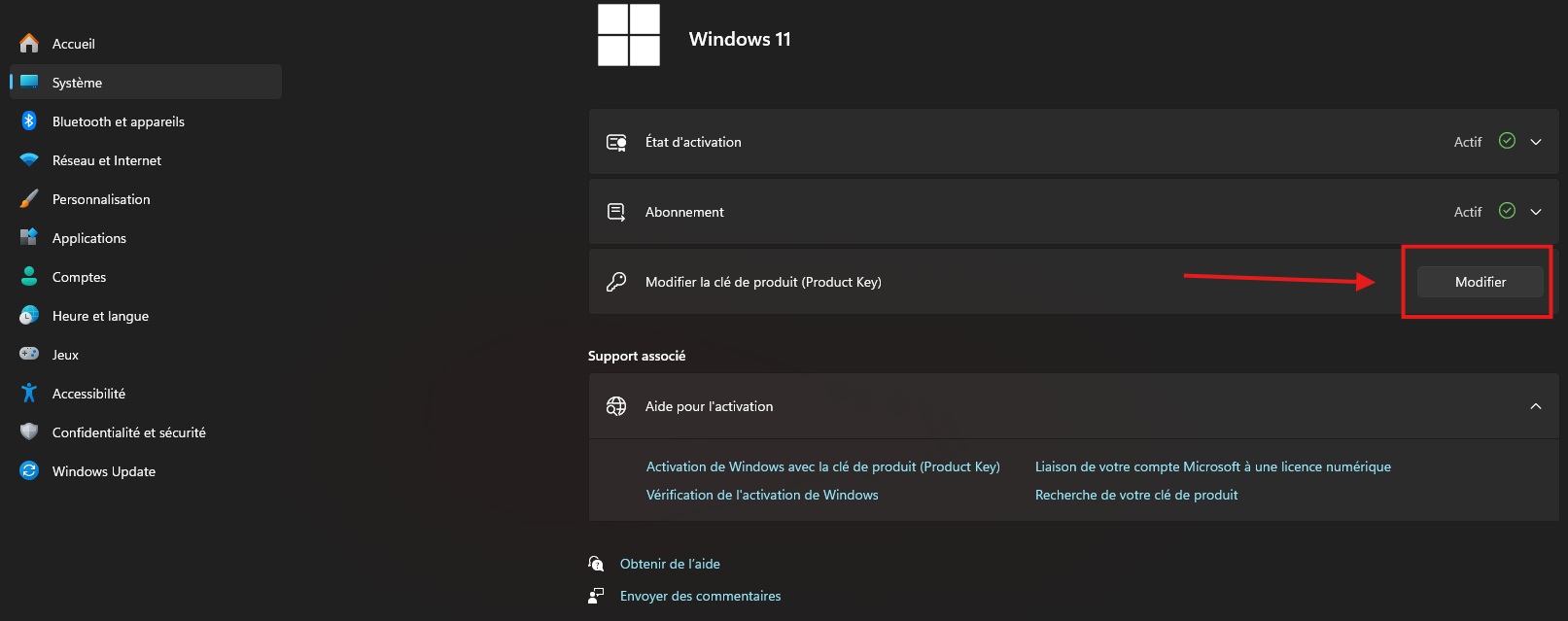Click the Accueil home icon
1568x621 pixels.
29,43
